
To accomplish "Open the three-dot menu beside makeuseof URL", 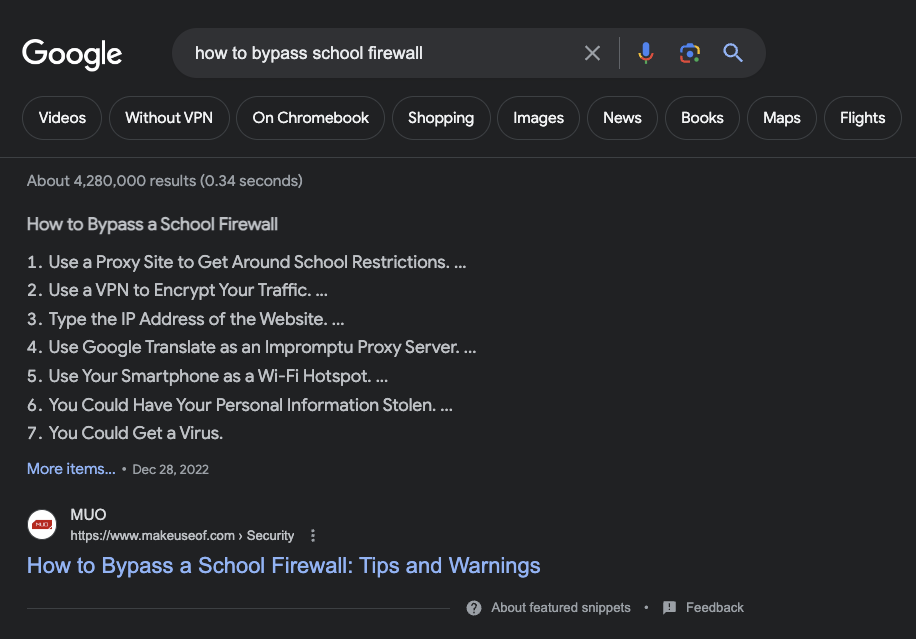I will [x=313, y=536].
